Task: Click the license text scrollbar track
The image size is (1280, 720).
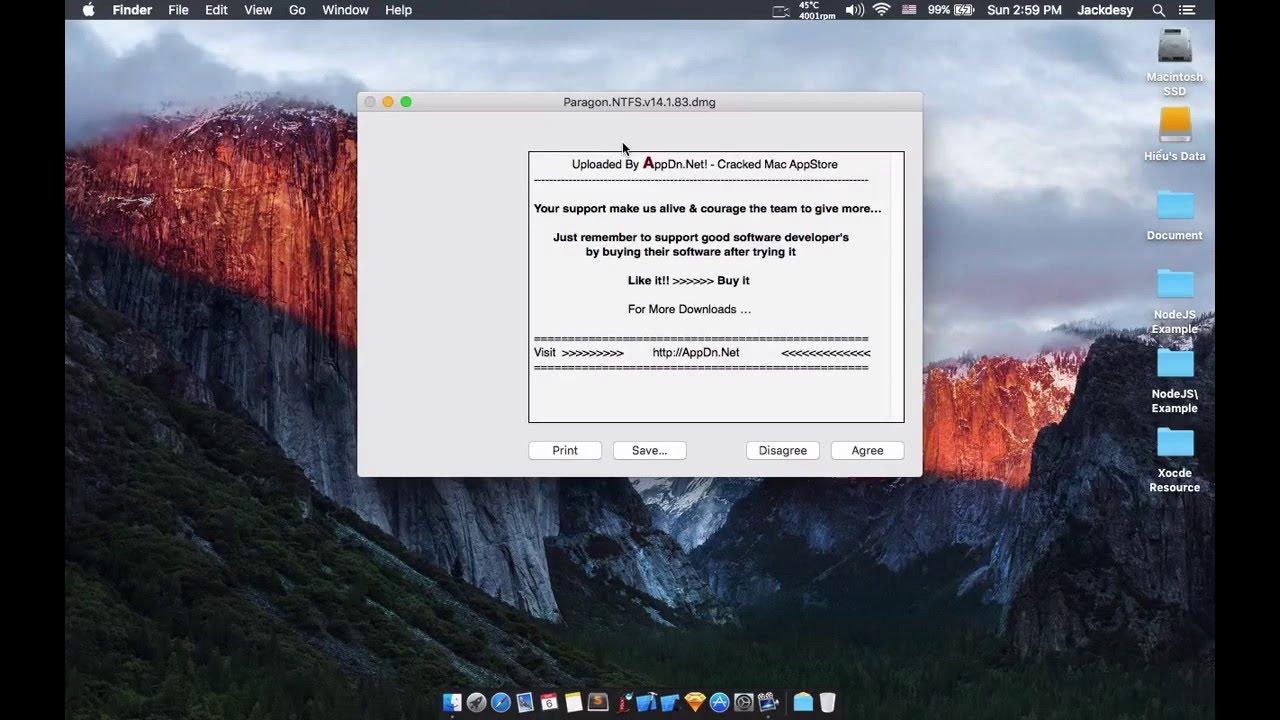Action: click(x=896, y=287)
